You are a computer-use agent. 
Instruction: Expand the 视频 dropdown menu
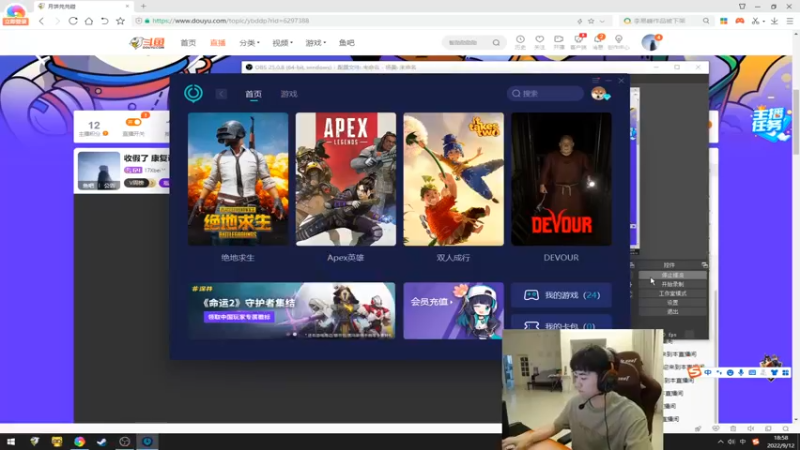(282, 43)
